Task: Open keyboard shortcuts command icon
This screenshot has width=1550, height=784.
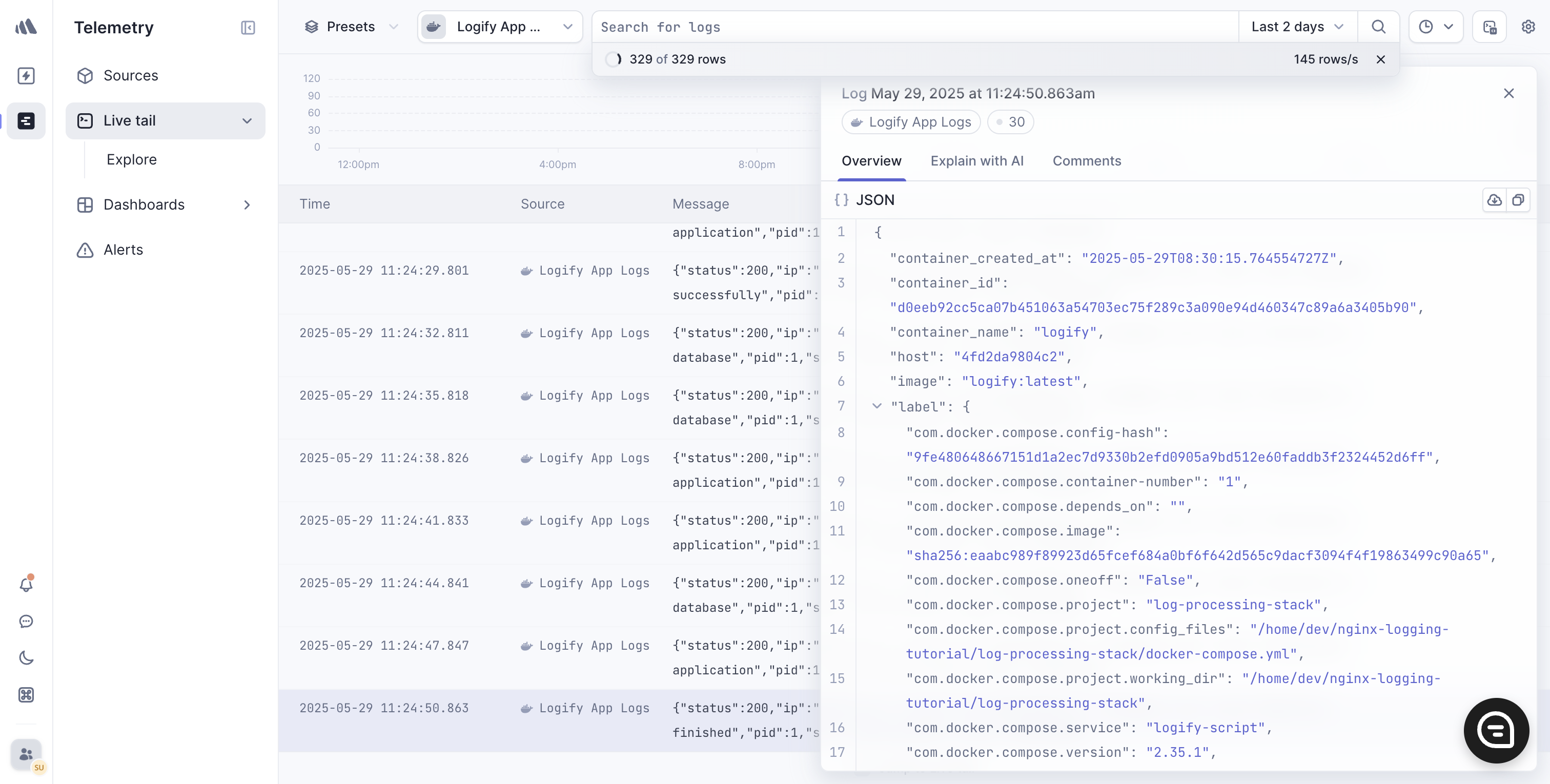Action: (x=26, y=695)
